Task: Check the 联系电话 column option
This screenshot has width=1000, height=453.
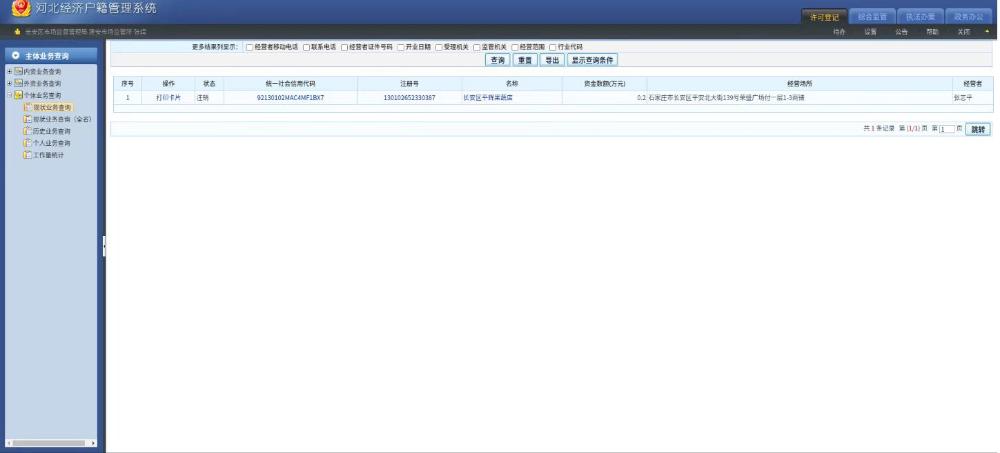Action: [307, 47]
